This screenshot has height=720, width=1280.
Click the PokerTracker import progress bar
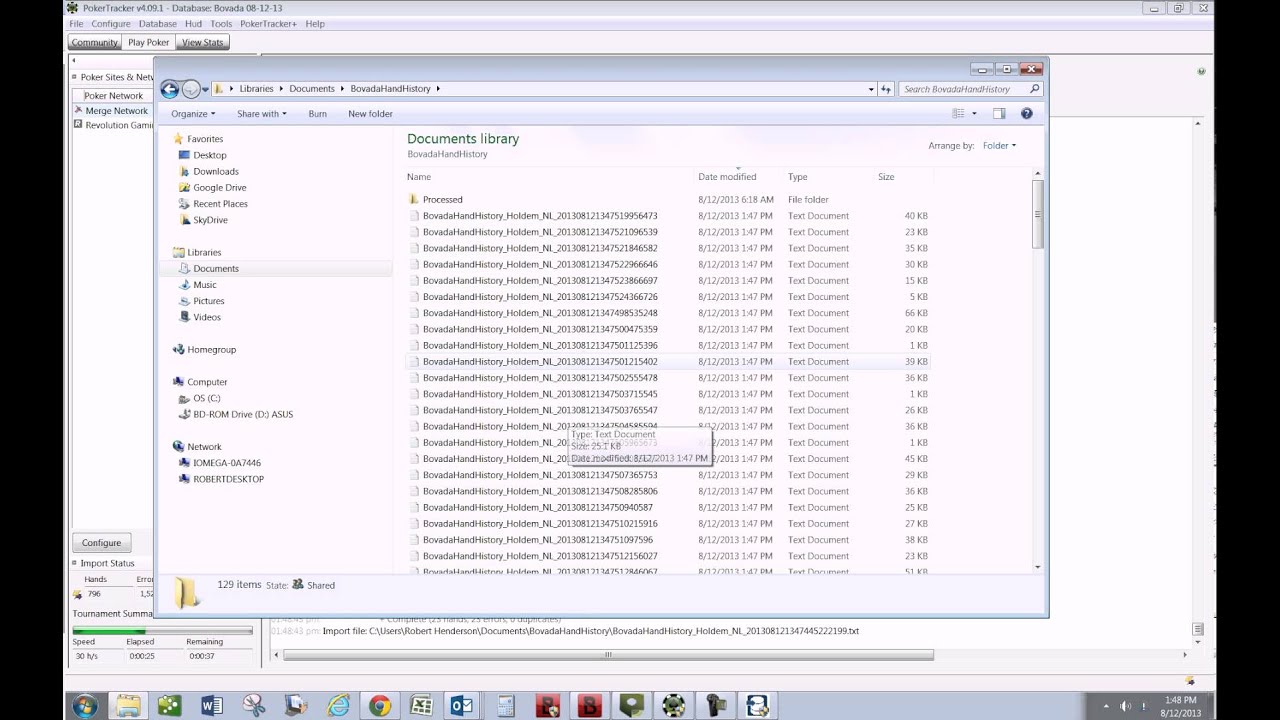coord(162,631)
